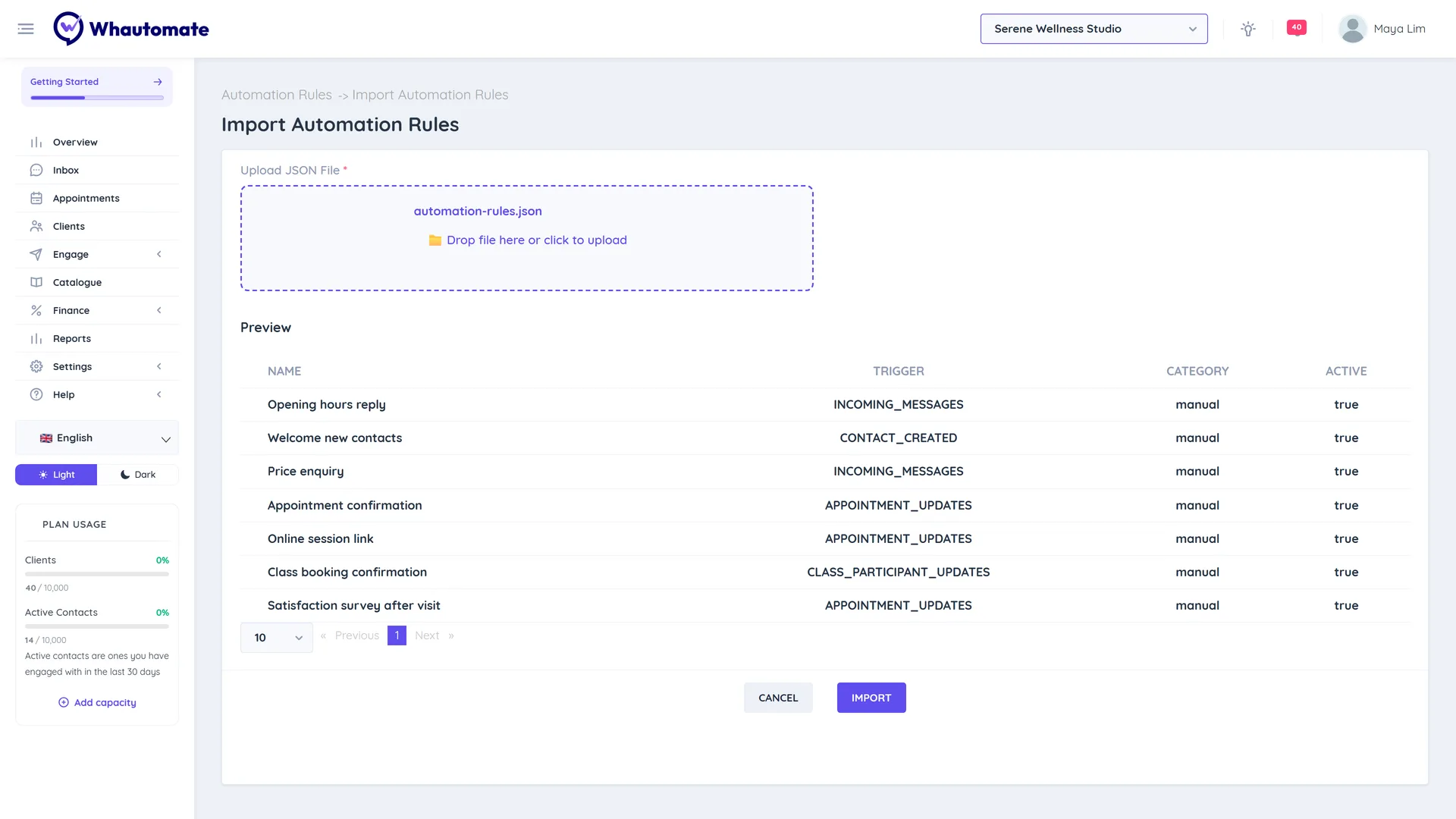Click the Help question mark icon

[x=36, y=394]
